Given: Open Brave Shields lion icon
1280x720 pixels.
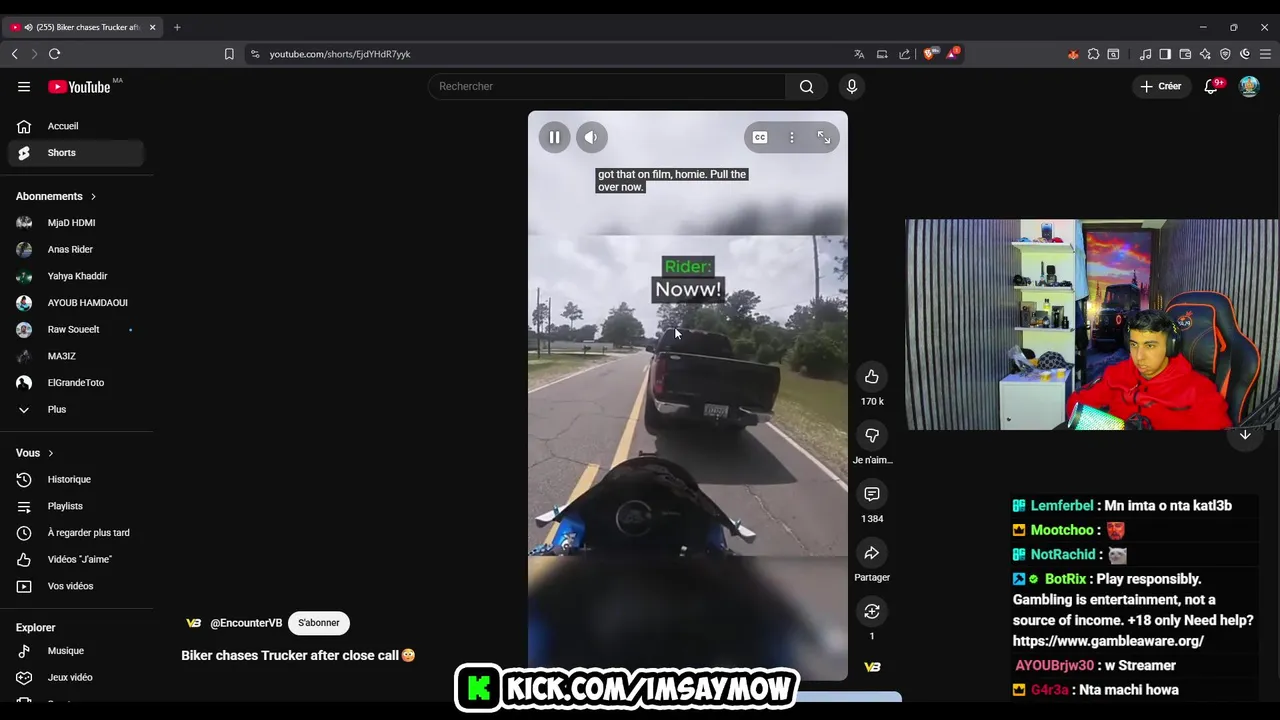Looking at the screenshot, I should [929, 54].
